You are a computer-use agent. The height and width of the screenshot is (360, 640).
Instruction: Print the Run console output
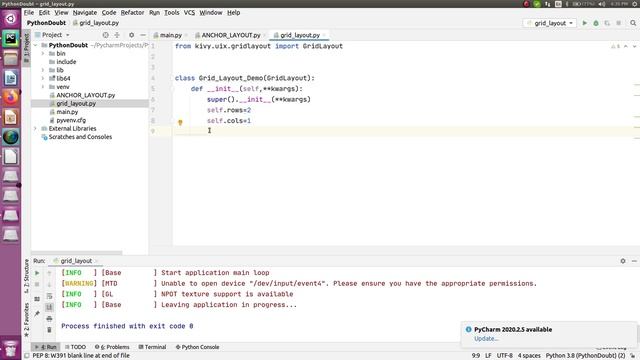pyautogui.click(x=49, y=318)
